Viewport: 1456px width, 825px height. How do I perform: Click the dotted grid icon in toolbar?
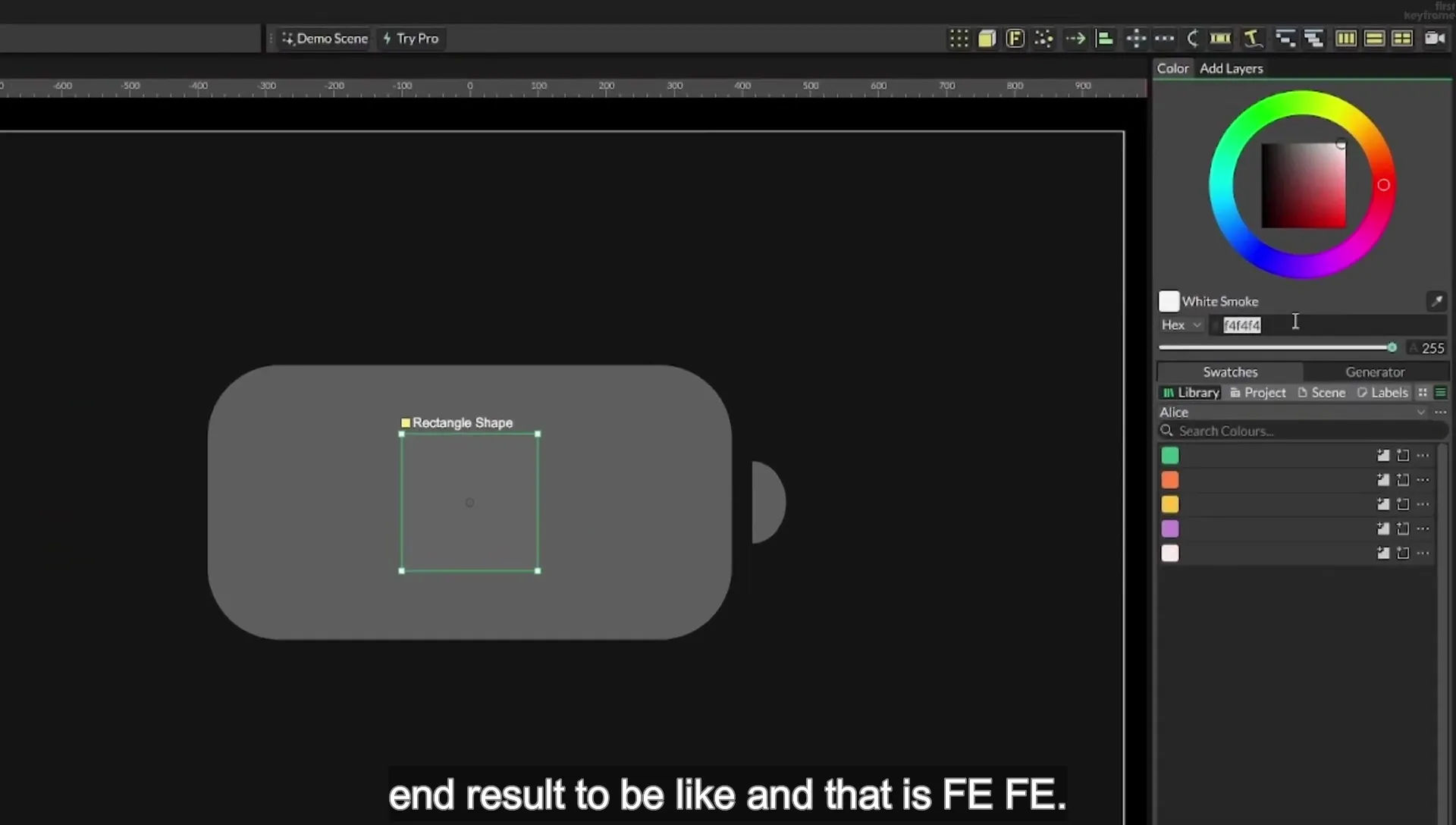(x=959, y=38)
